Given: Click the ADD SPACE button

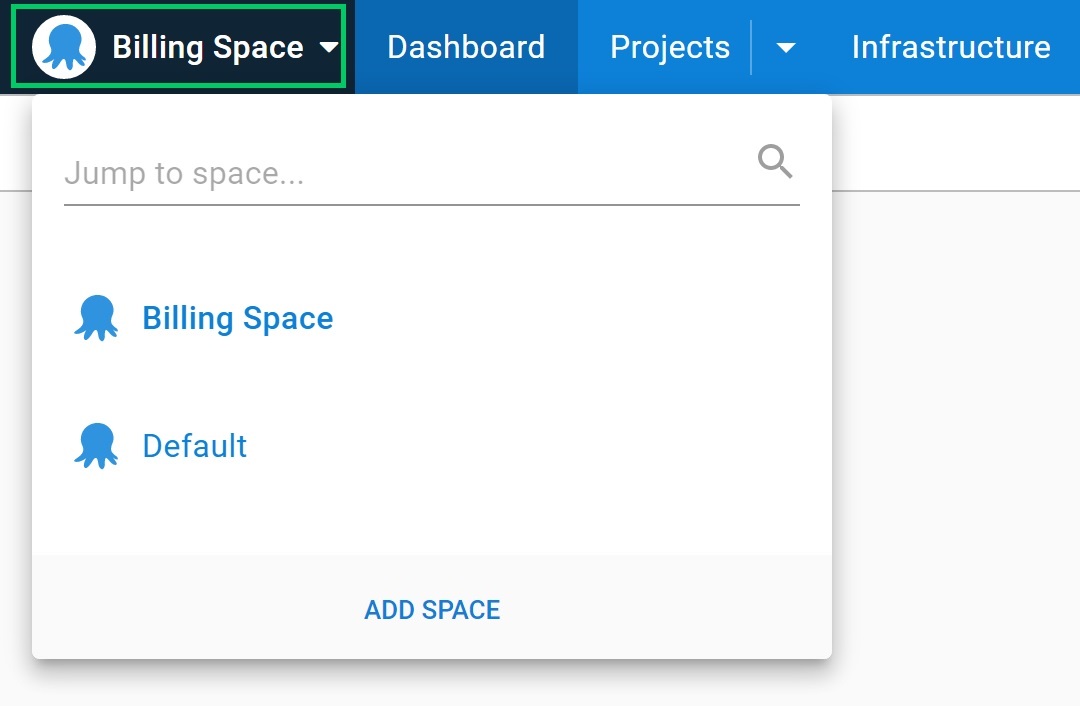Looking at the screenshot, I should pos(432,610).
